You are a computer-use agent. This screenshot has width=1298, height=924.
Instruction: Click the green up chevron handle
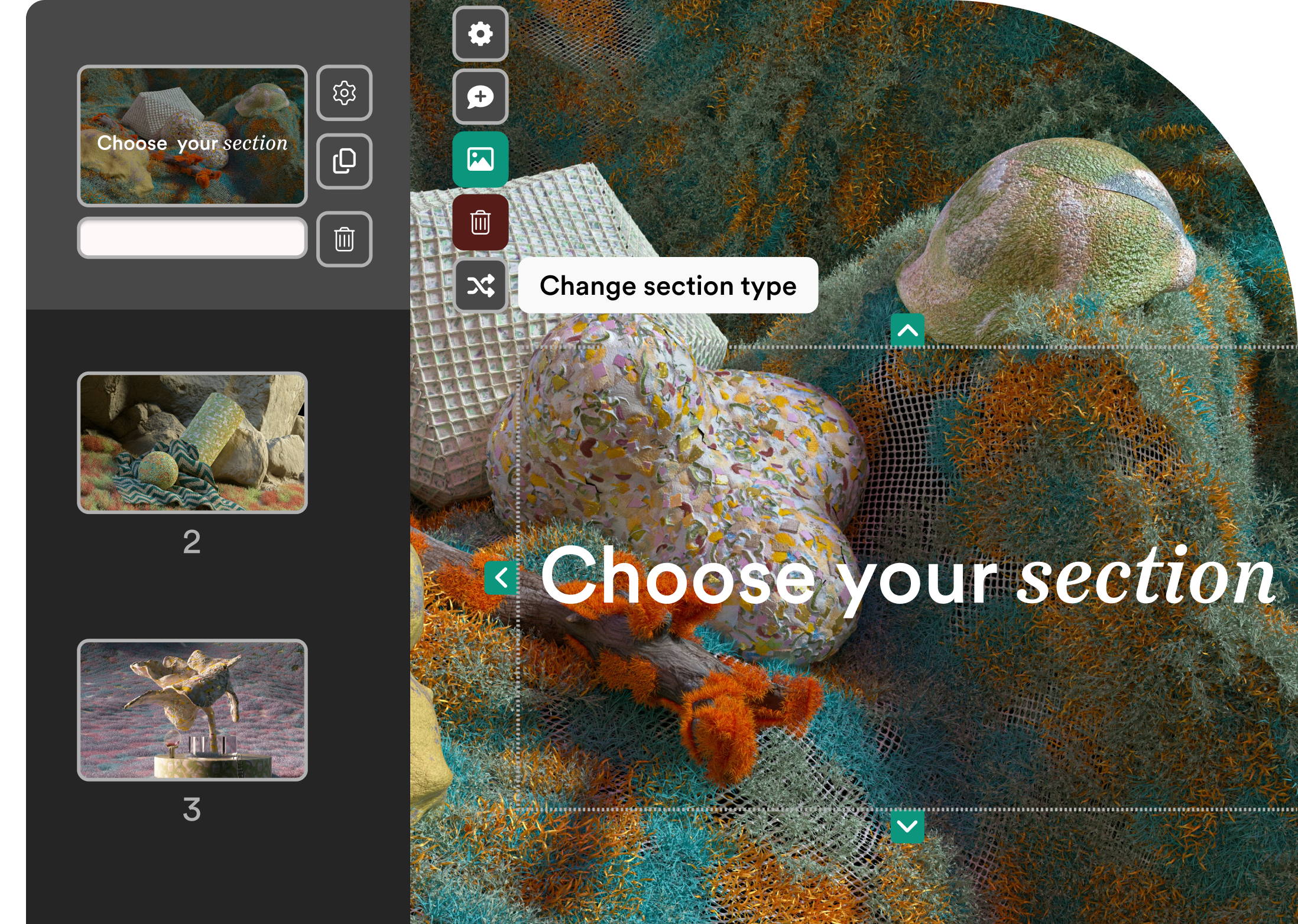pyautogui.click(x=907, y=330)
